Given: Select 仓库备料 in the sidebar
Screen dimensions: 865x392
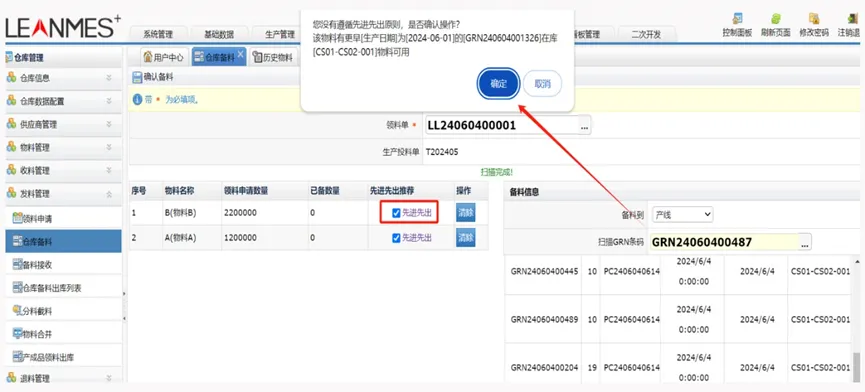Looking at the screenshot, I should point(63,241).
